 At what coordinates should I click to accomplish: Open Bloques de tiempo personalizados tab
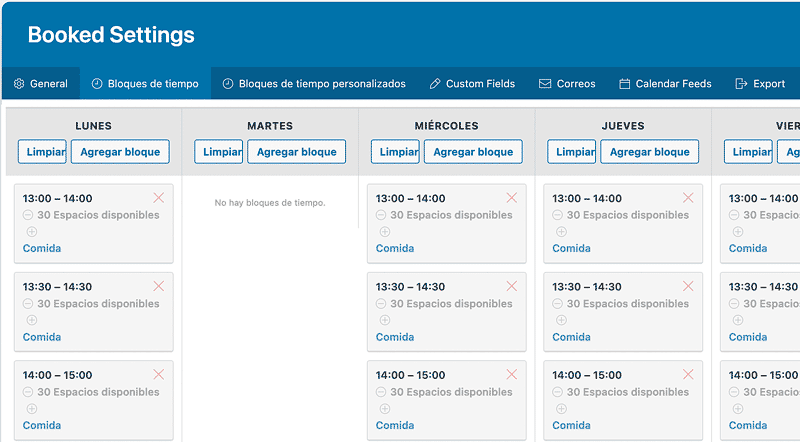point(315,84)
